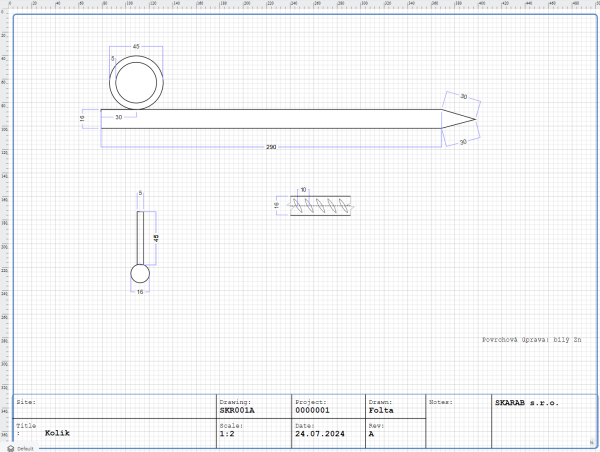Viewport: 600px width, 452px height.
Task: Select the Default layer tab
Action: pos(25,448)
